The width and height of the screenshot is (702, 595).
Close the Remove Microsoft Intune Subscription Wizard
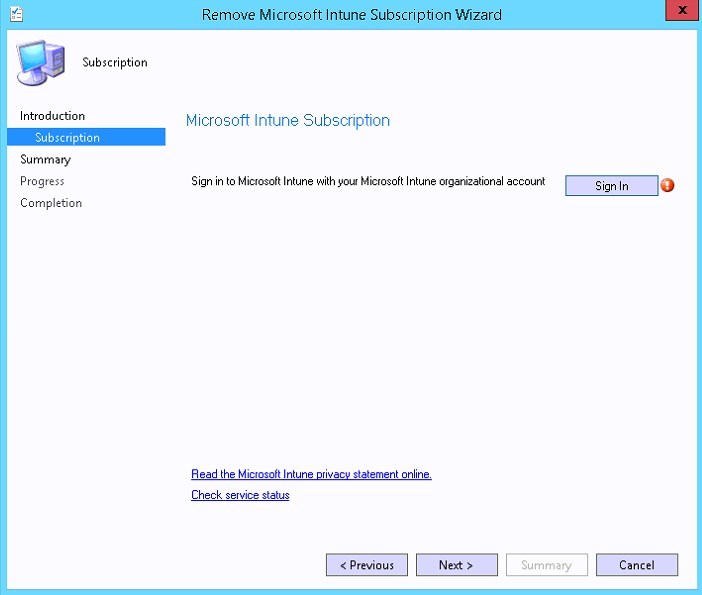pos(682,10)
